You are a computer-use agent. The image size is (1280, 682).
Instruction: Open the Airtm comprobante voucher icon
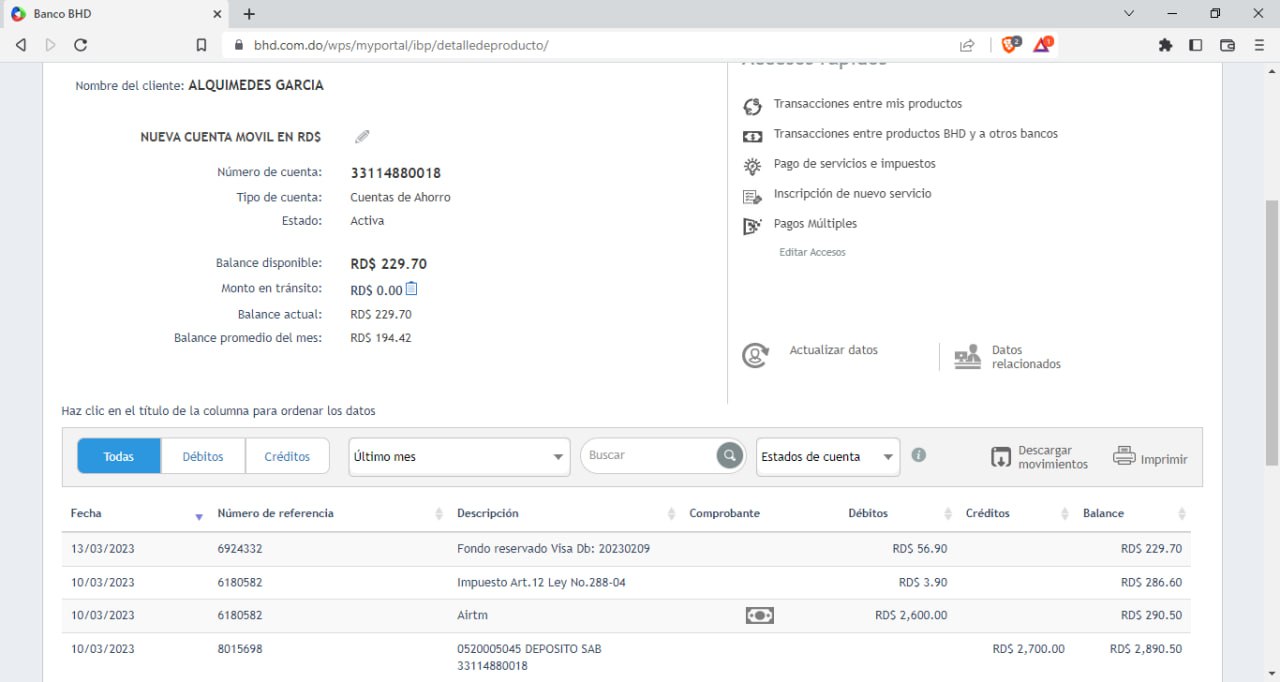tap(759, 615)
